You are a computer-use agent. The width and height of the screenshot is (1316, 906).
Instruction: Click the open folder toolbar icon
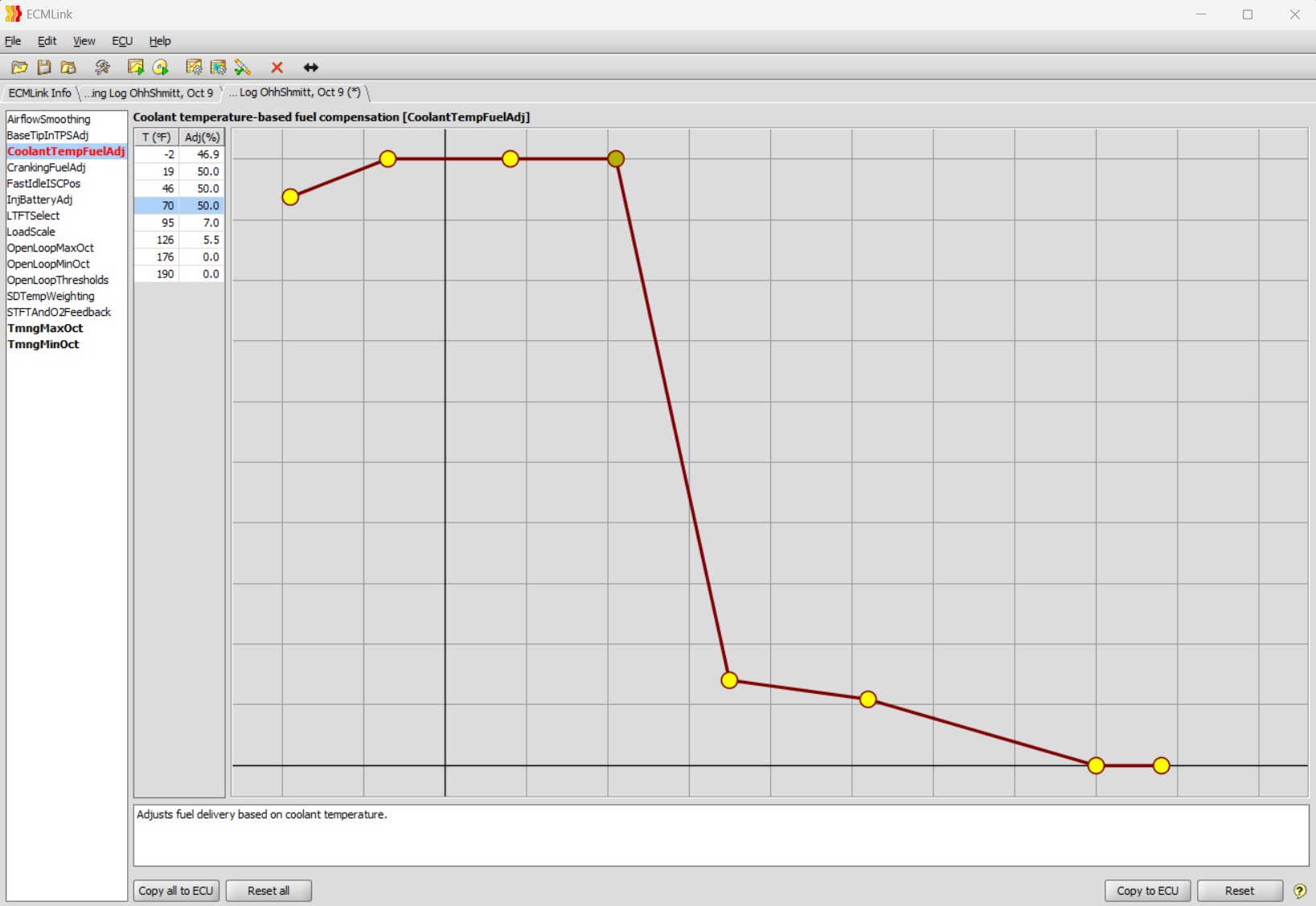(19, 68)
